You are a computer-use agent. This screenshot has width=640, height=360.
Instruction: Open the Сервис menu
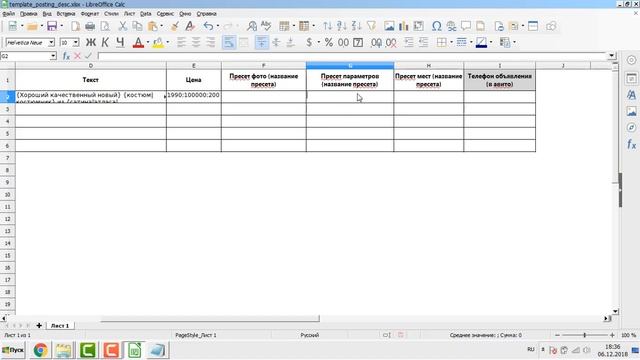pyautogui.click(x=165, y=13)
